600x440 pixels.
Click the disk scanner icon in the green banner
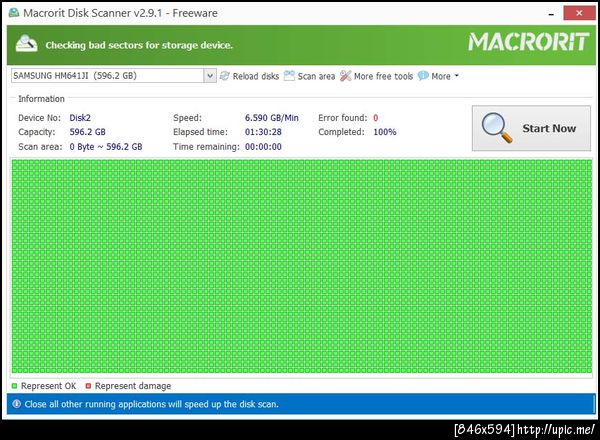coord(26,44)
